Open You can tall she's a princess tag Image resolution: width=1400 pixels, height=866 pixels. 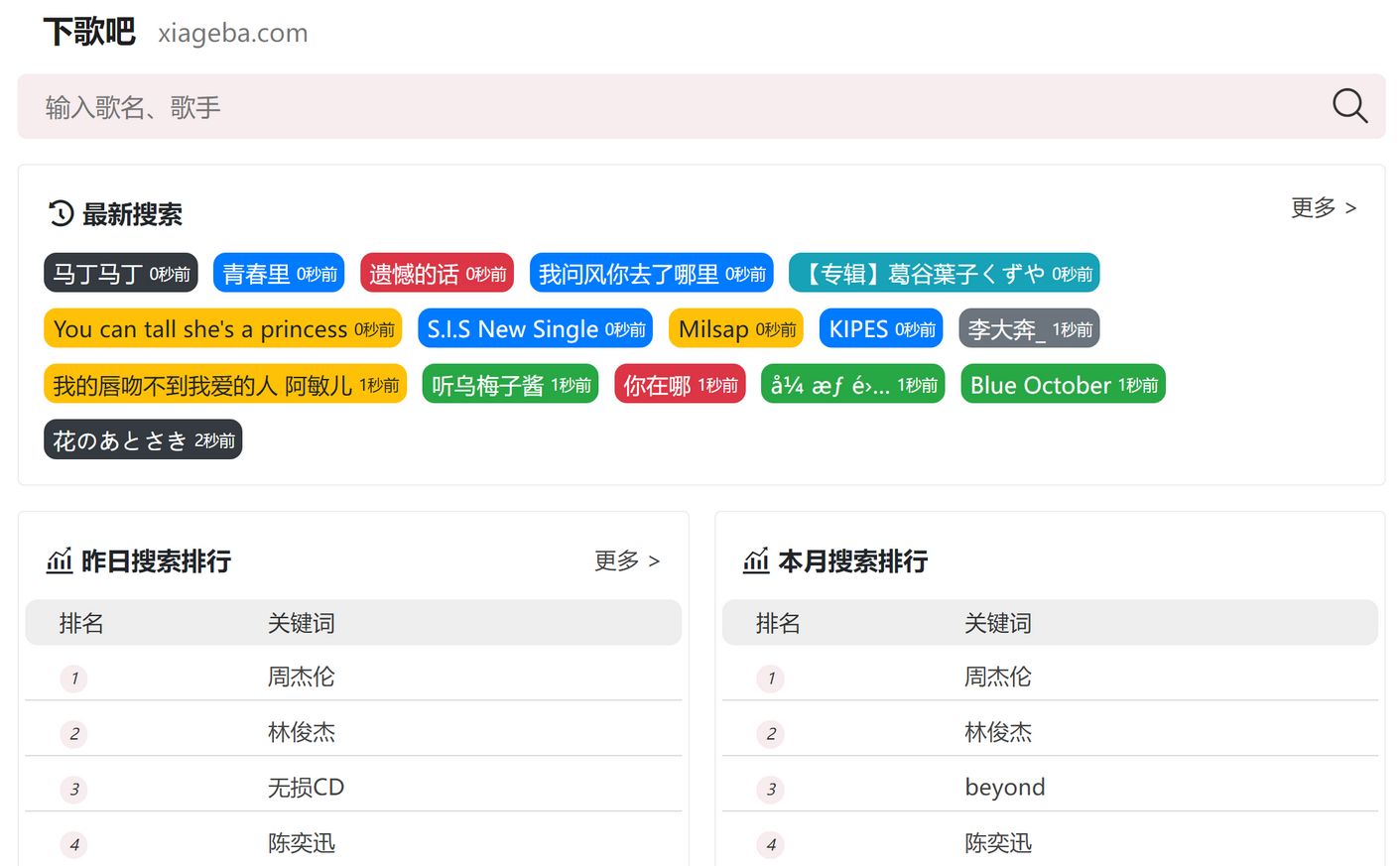(223, 328)
